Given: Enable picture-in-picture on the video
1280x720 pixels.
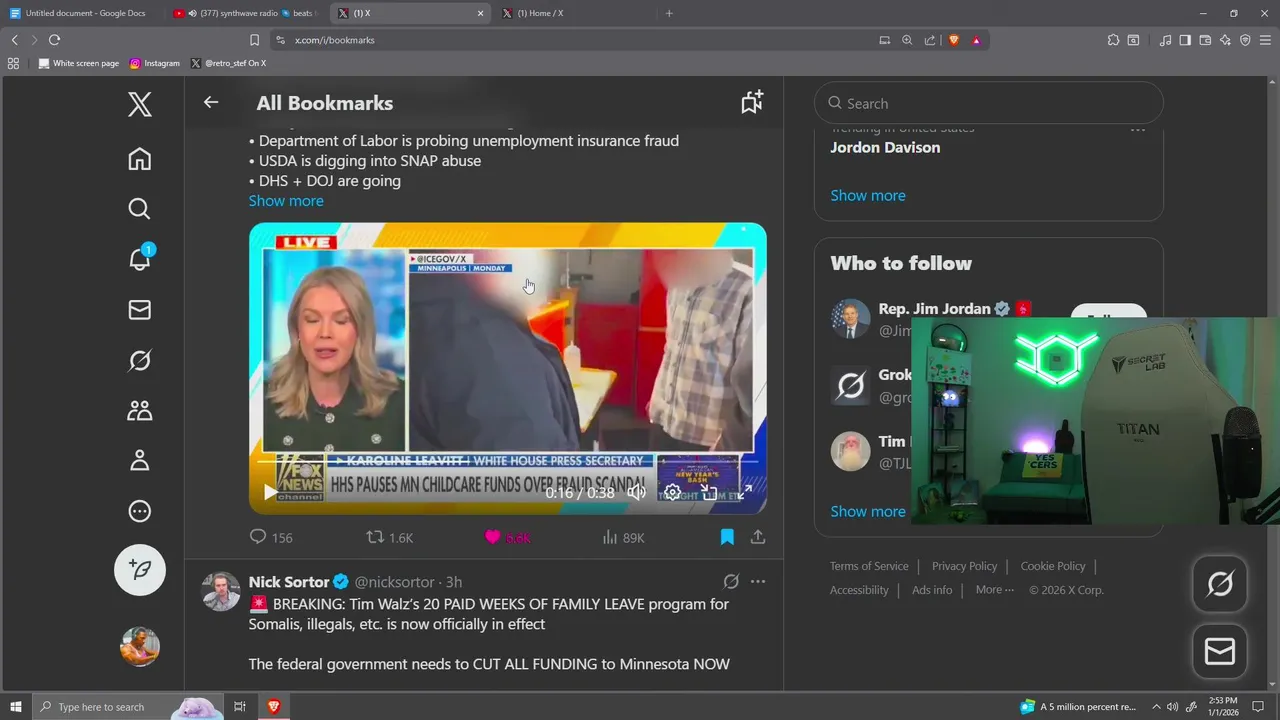Looking at the screenshot, I should click(x=709, y=492).
